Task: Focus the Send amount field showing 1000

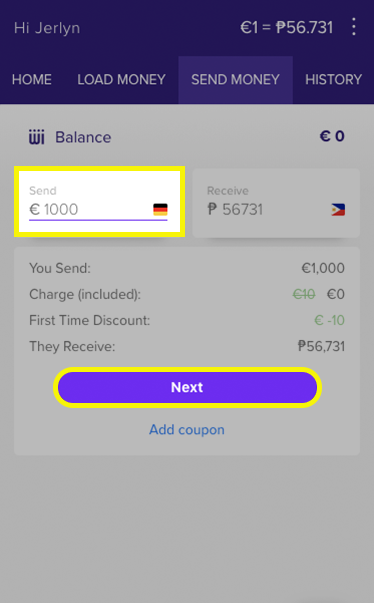Action: pyautogui.click(x=99, y=202)
